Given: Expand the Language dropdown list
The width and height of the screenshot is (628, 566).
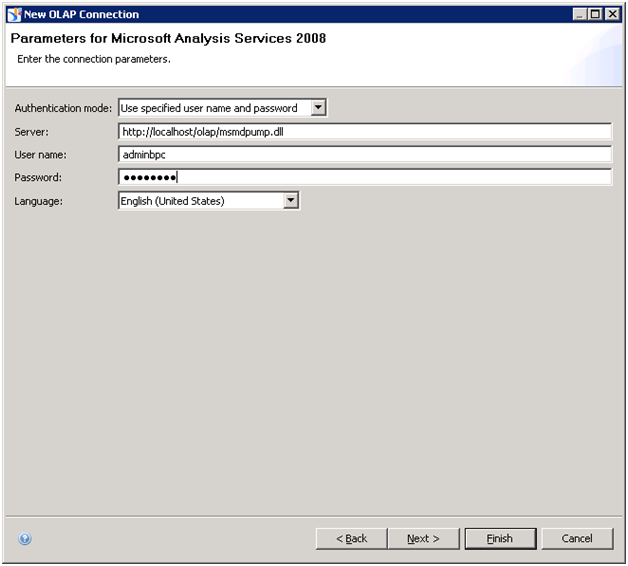Looking at the screenshot, I should 290,201.
